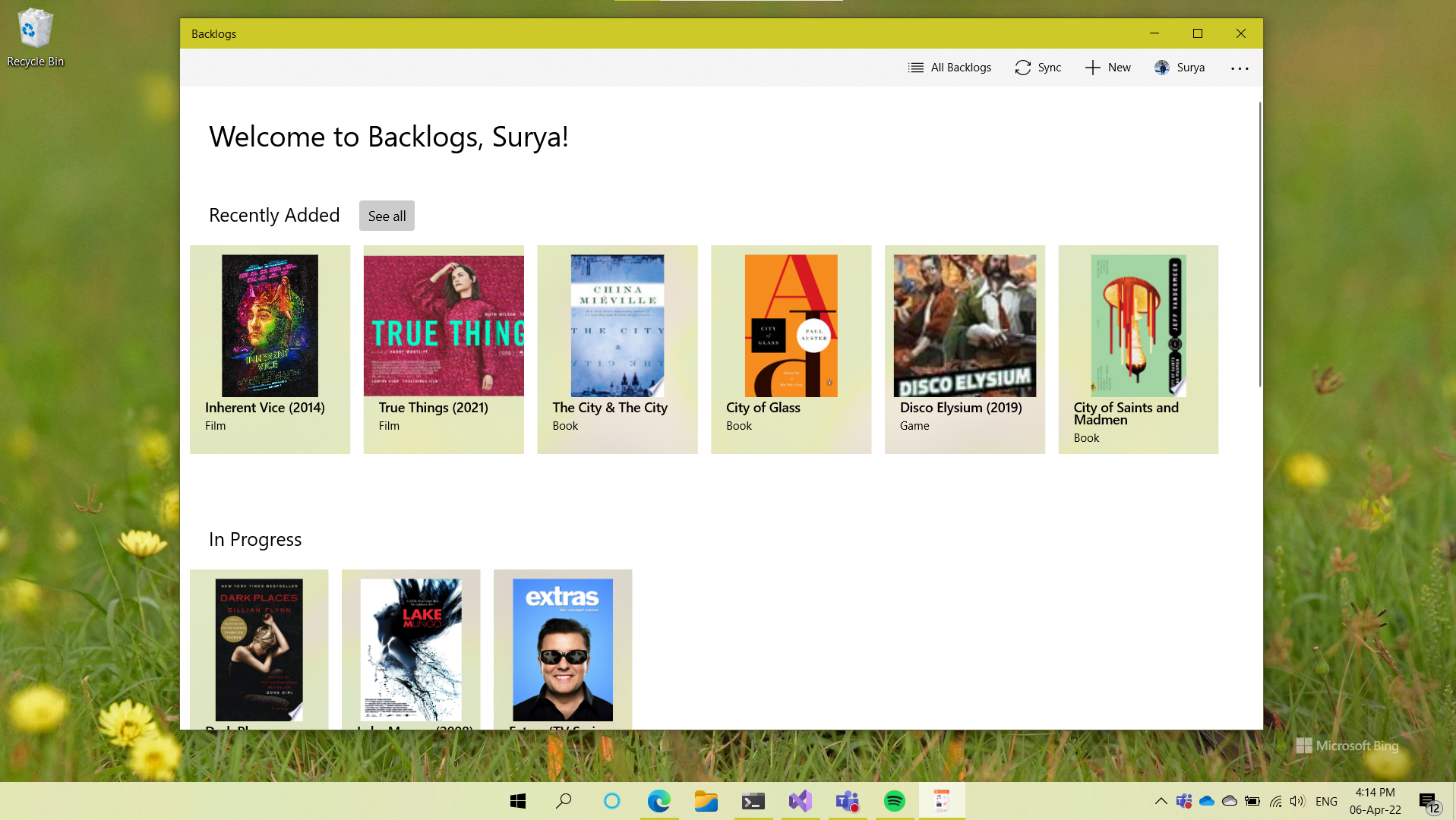Open the True Things (2021) card

pos(444,349)
